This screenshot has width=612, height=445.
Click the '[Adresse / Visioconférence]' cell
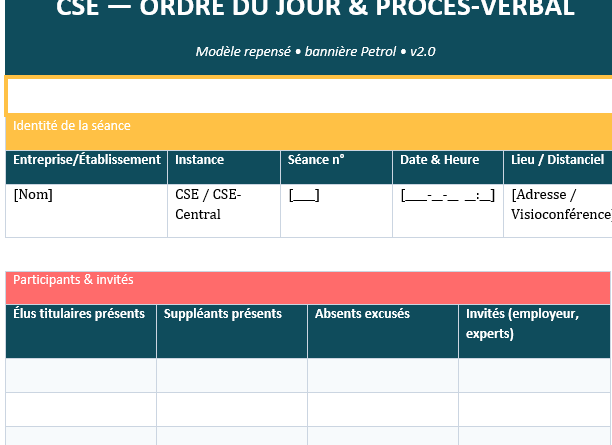(558, 210)
